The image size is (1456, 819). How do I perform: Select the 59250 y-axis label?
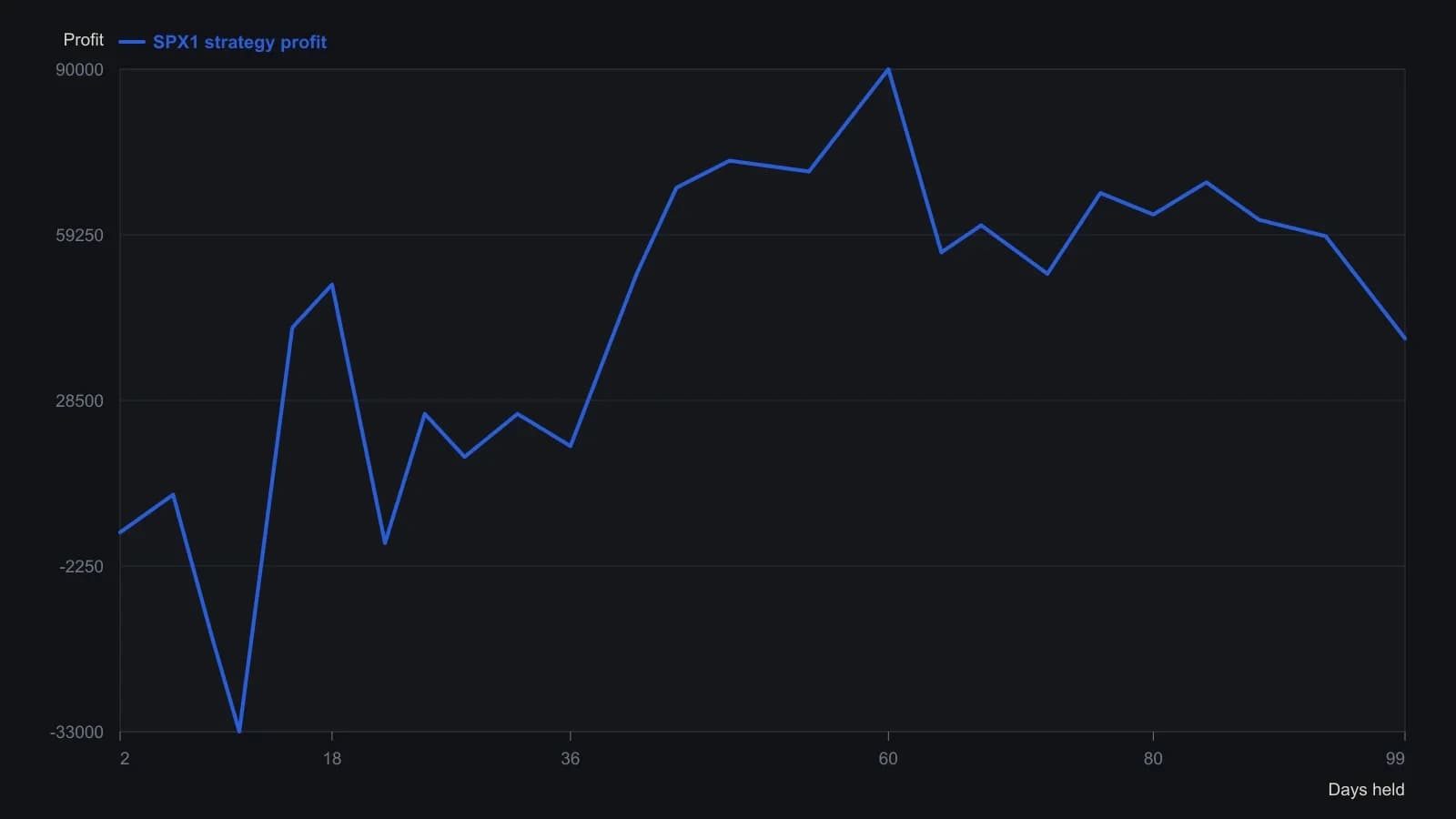(80, 236)
